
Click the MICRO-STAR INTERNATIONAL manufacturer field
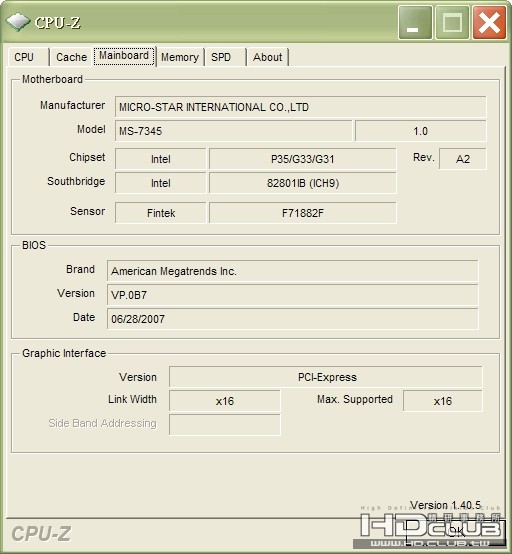click(x=300, y=107)
